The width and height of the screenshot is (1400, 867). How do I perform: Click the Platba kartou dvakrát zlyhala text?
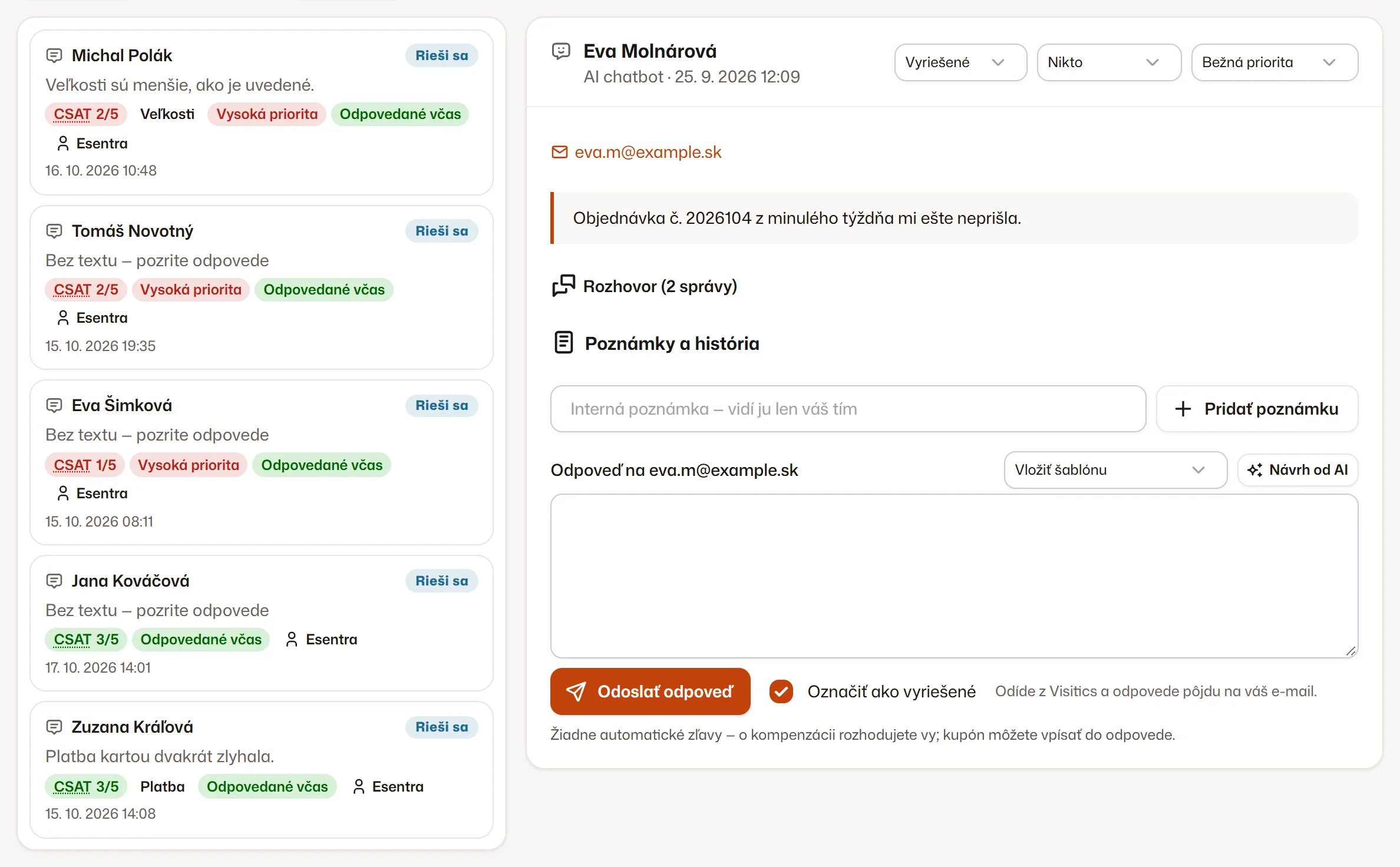coord(160,756)
